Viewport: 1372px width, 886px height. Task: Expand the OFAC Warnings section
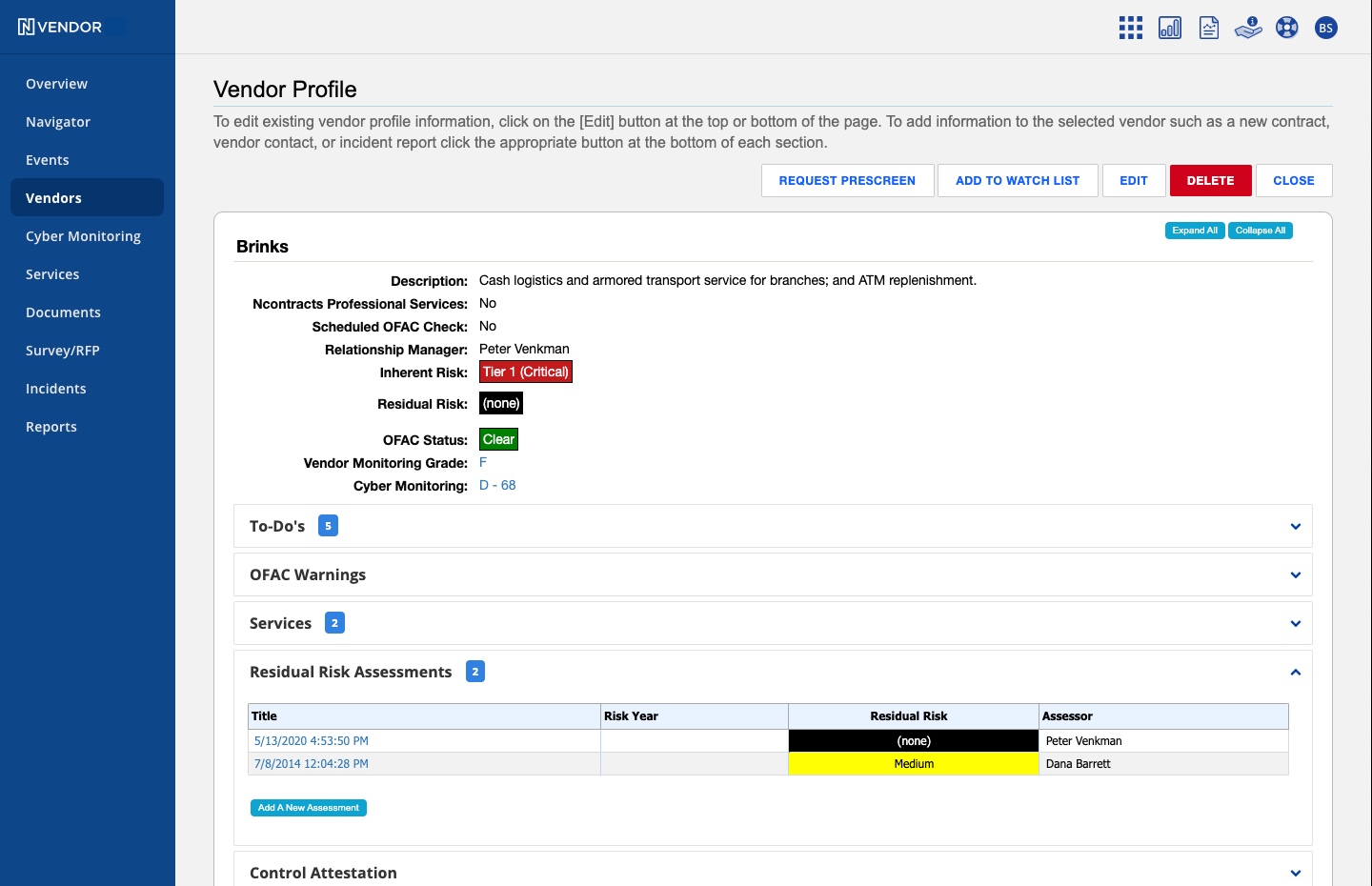point(1295,574)
